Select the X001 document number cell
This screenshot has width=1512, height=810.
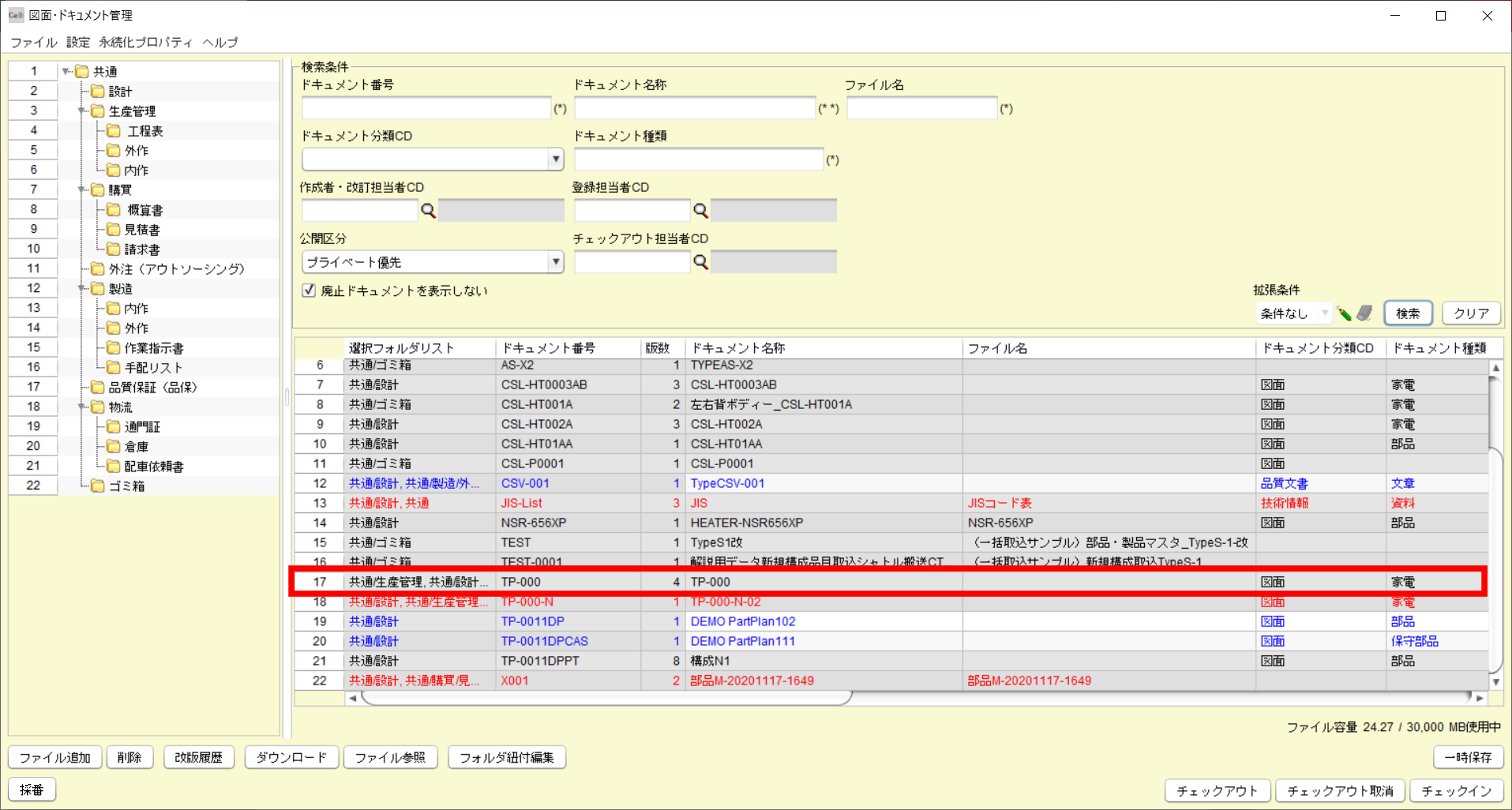[569, 681]
